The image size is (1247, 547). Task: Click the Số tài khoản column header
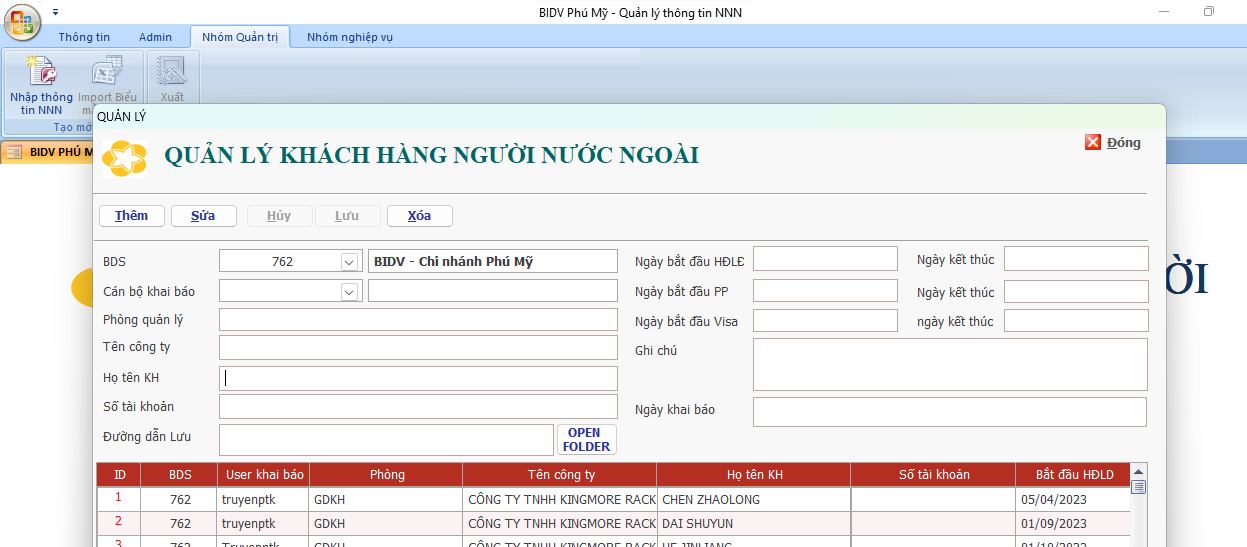coord(934,474)
